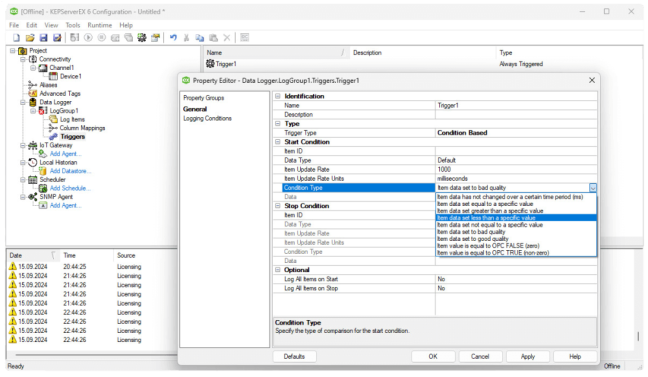Click the Source column header in event log
This screenshot has height=377, width=648.
coord(126,255)
